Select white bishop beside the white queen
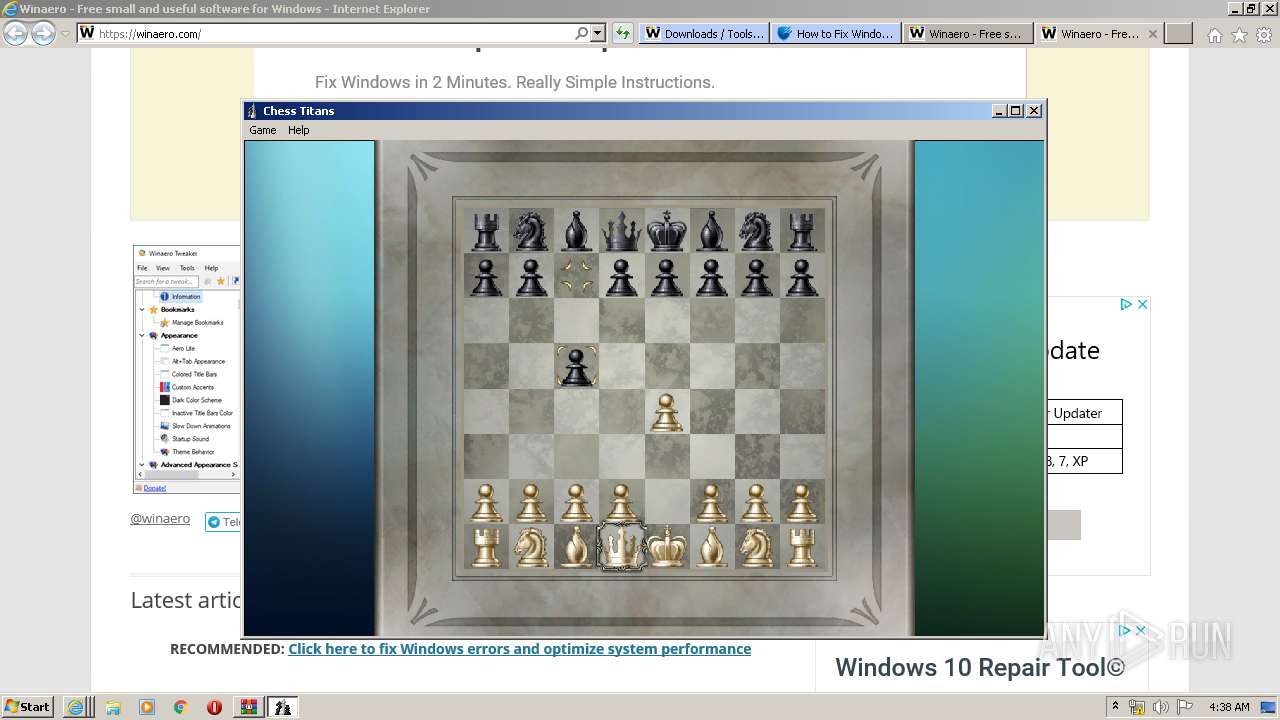The width and height of the screenshot is (1280, 720). click(576, 547)
